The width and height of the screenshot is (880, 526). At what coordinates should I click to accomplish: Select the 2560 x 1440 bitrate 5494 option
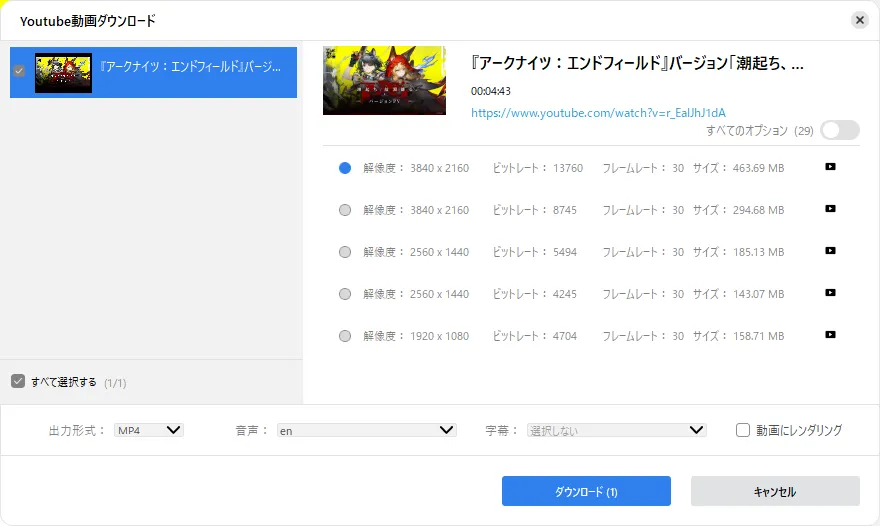tap(345, 252)
